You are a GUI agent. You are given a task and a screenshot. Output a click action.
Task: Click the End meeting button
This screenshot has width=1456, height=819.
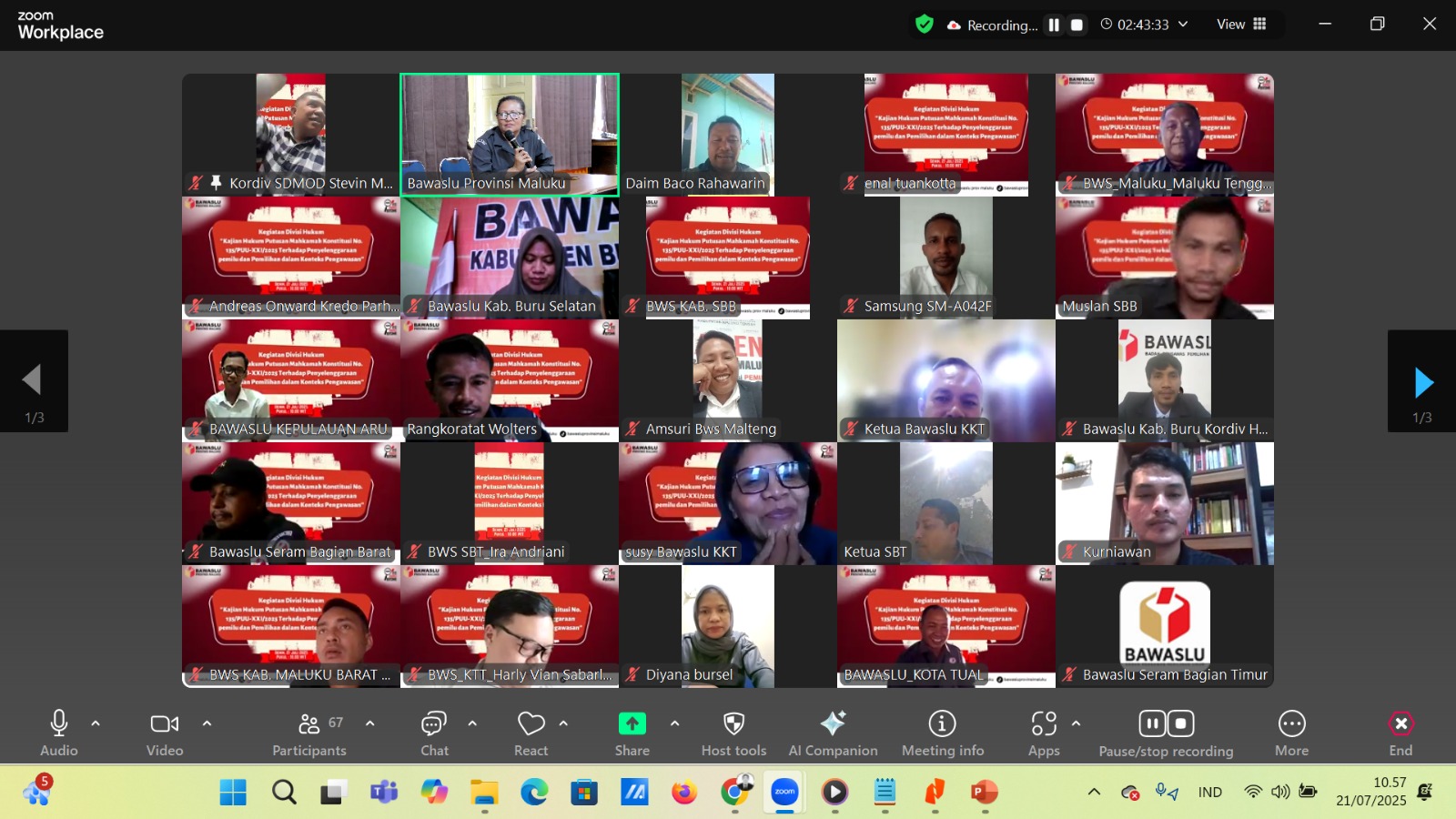pyautogui.click(x=1400, y=724)
